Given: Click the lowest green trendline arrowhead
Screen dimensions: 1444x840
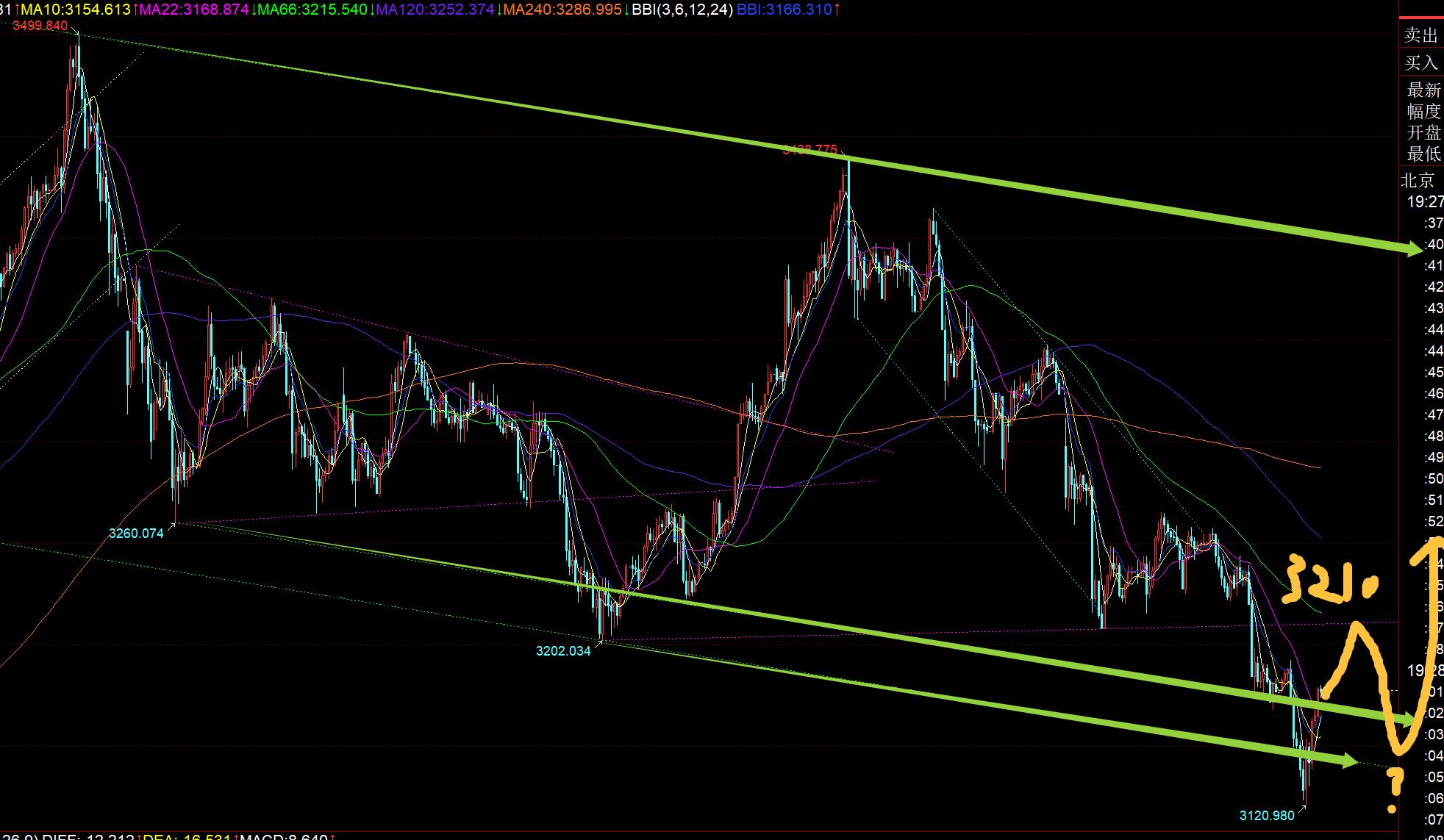Looking at the screenshot, I should [1347, 761].
